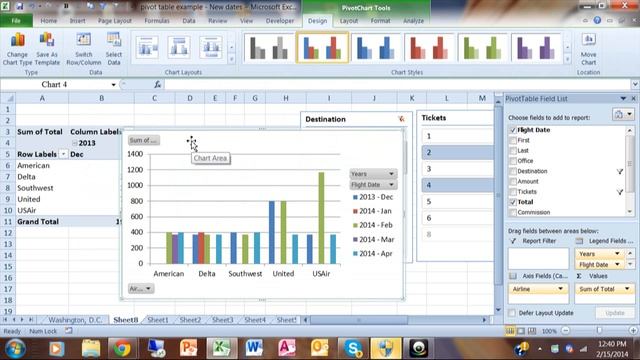Check the Office field
This screenshot has height=360, width=640.
pyautogui.click(x=513, y=160)
